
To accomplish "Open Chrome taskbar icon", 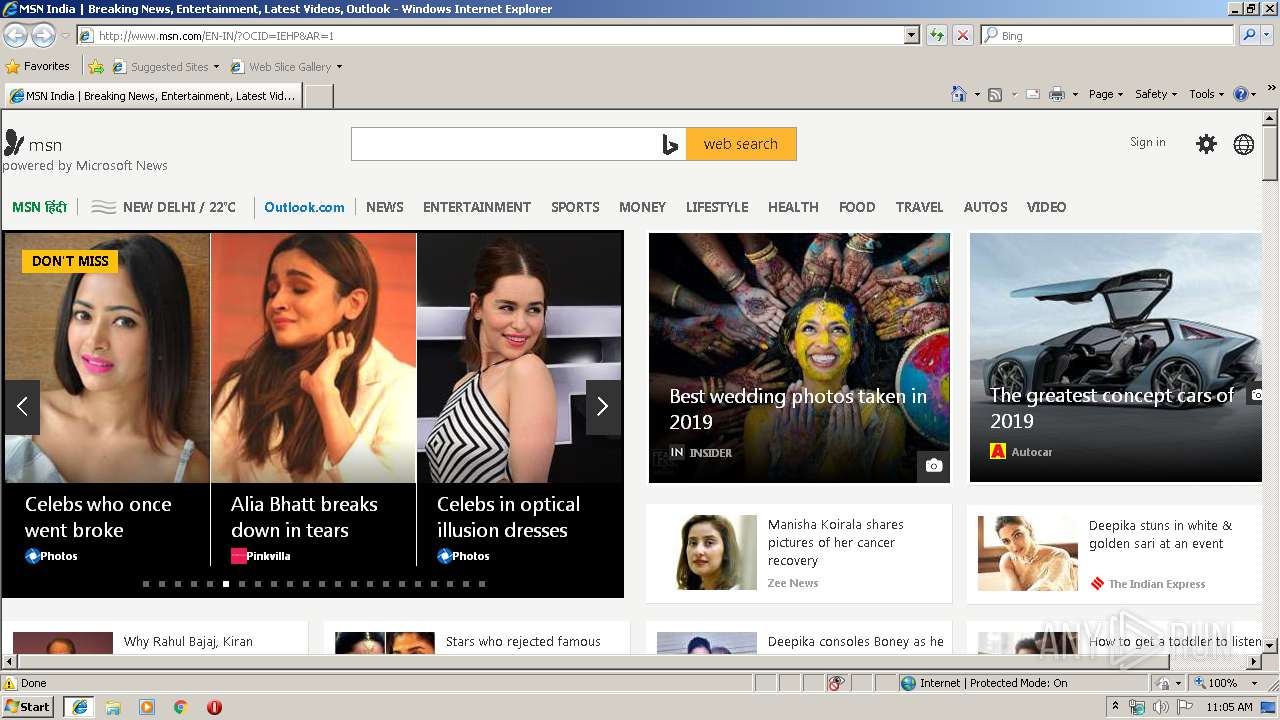I will coord(181,707).
